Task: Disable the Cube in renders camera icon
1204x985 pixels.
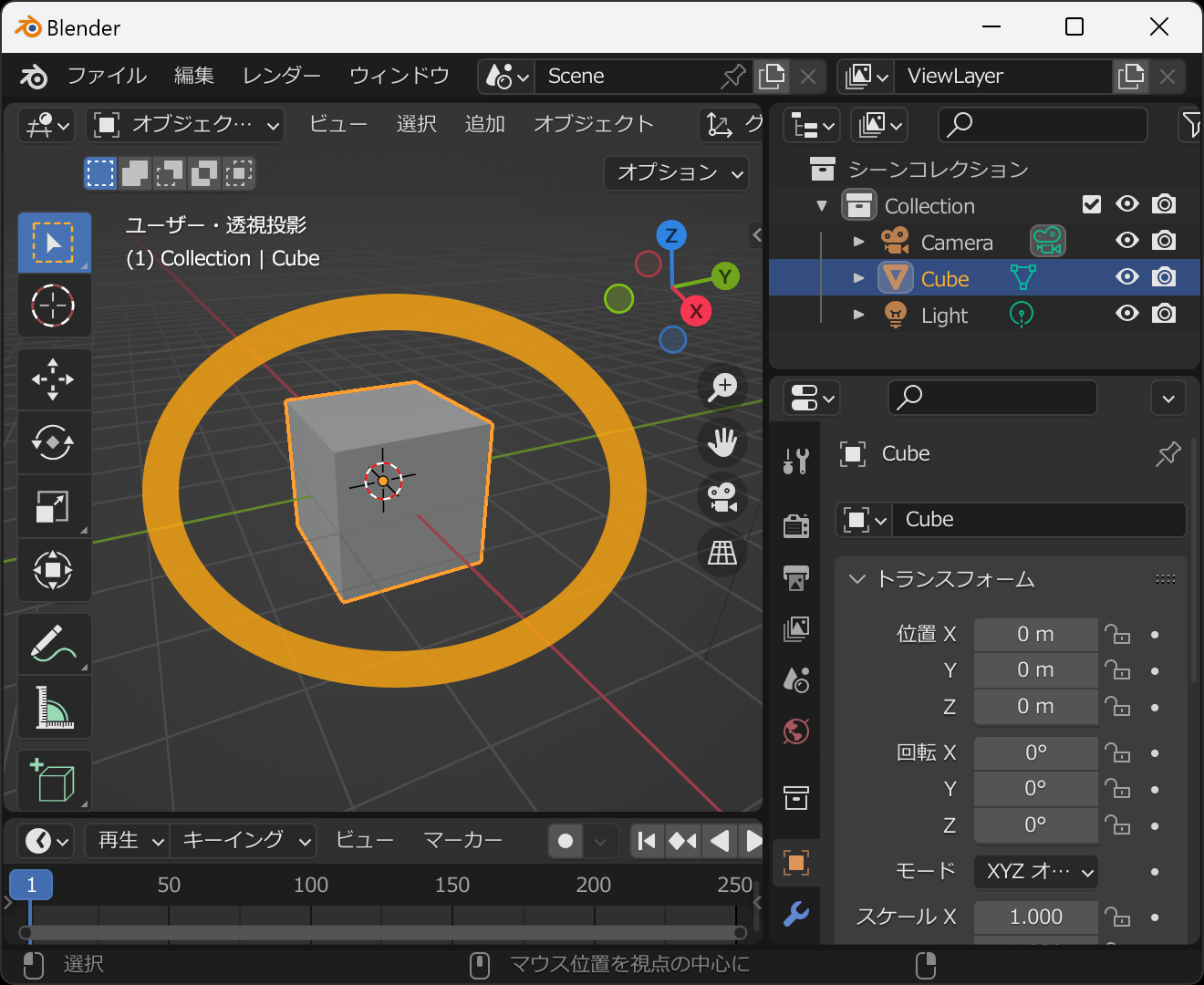Action: [1164, 277]
